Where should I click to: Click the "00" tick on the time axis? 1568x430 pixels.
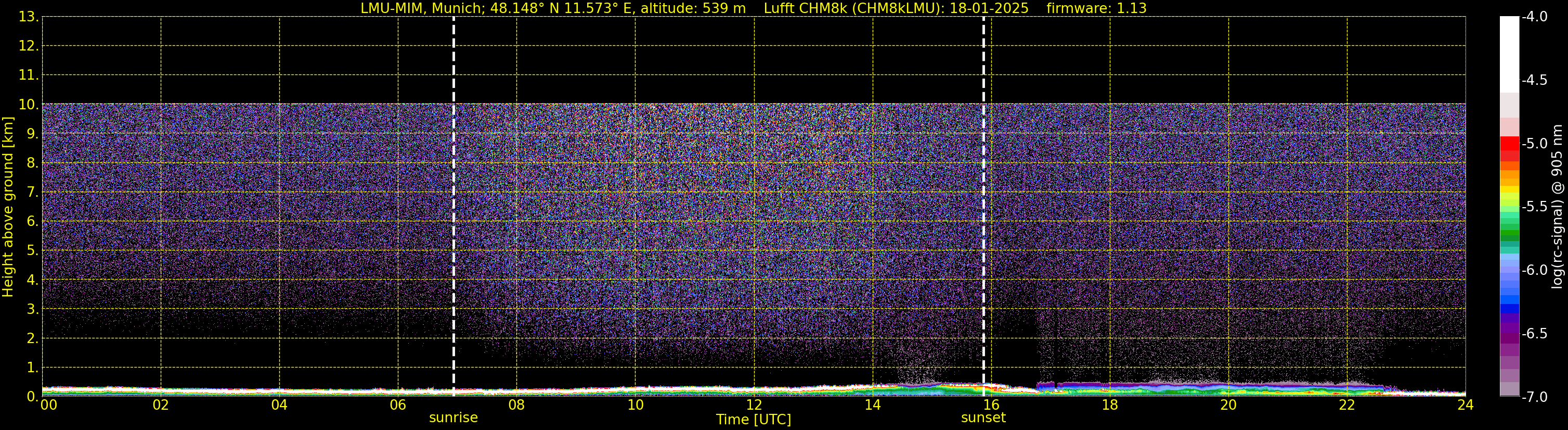49,406
